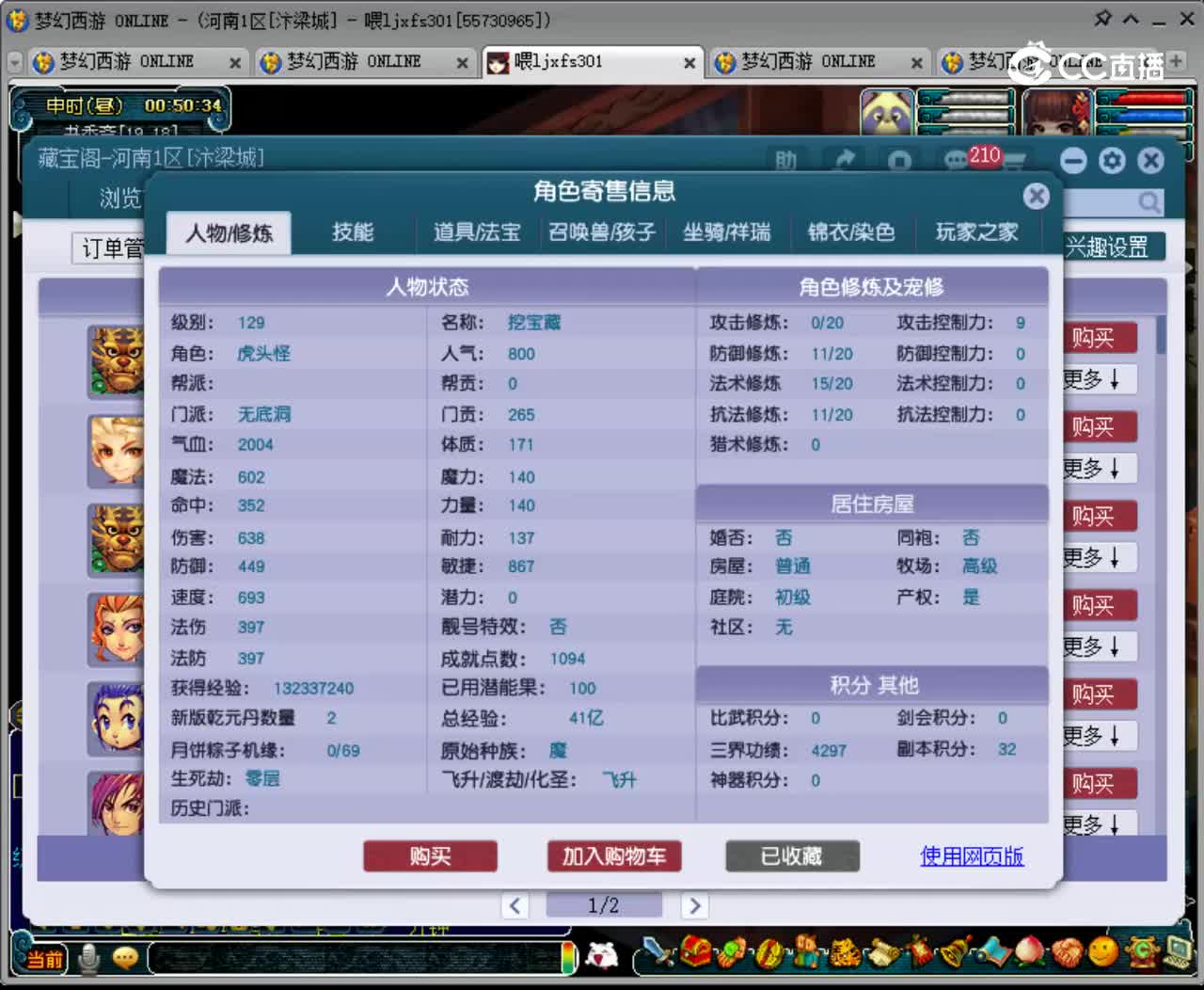Switch to the 锦衣/染色 tab

coord(851,232)
